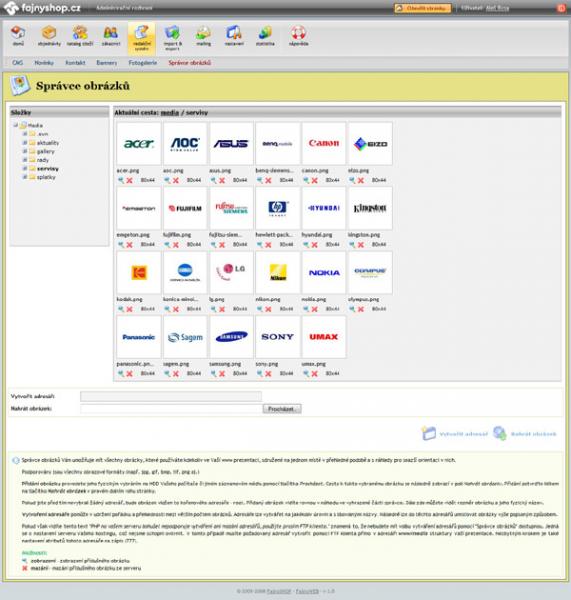The width and height of the screenshot is (571, 600).
Task: Delete lg.png with the red X
Action: tap(222, 309)
